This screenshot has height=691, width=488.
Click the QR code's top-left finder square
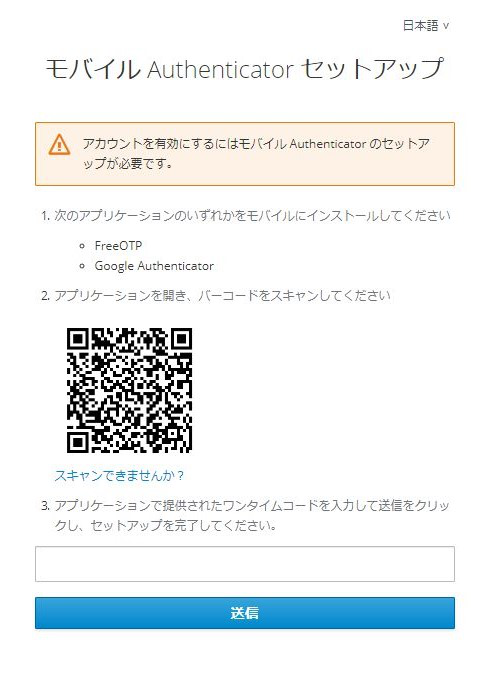[78, 339]
